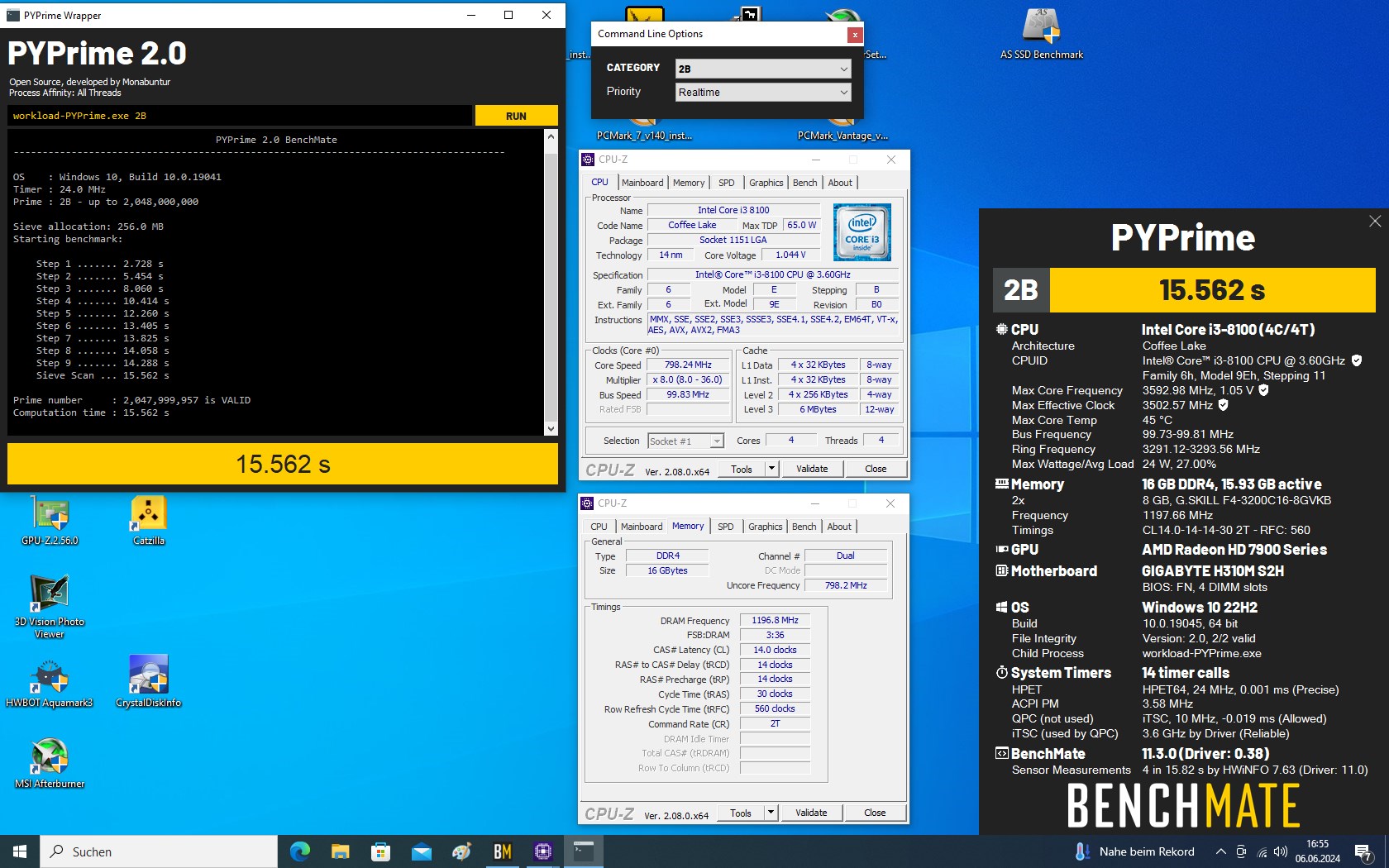Click the DRAM Frequency value 1196.8 MHz
The width and height of the screenshot is (1389, 868).
pyautogui.click(x=775, y=620)
